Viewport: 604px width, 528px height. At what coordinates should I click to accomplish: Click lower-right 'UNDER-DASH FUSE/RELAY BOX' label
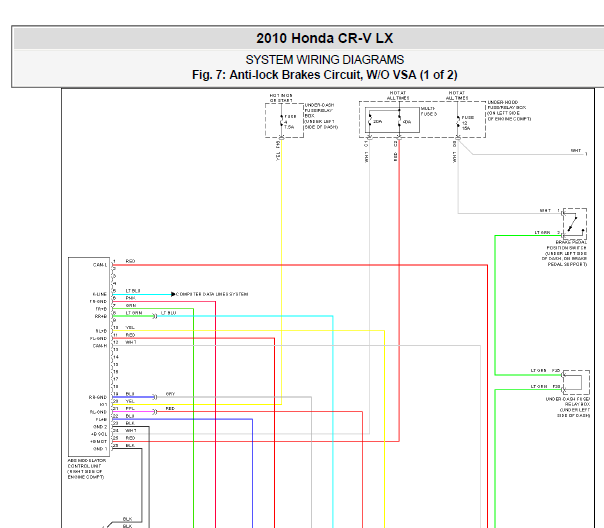[567, 407]
